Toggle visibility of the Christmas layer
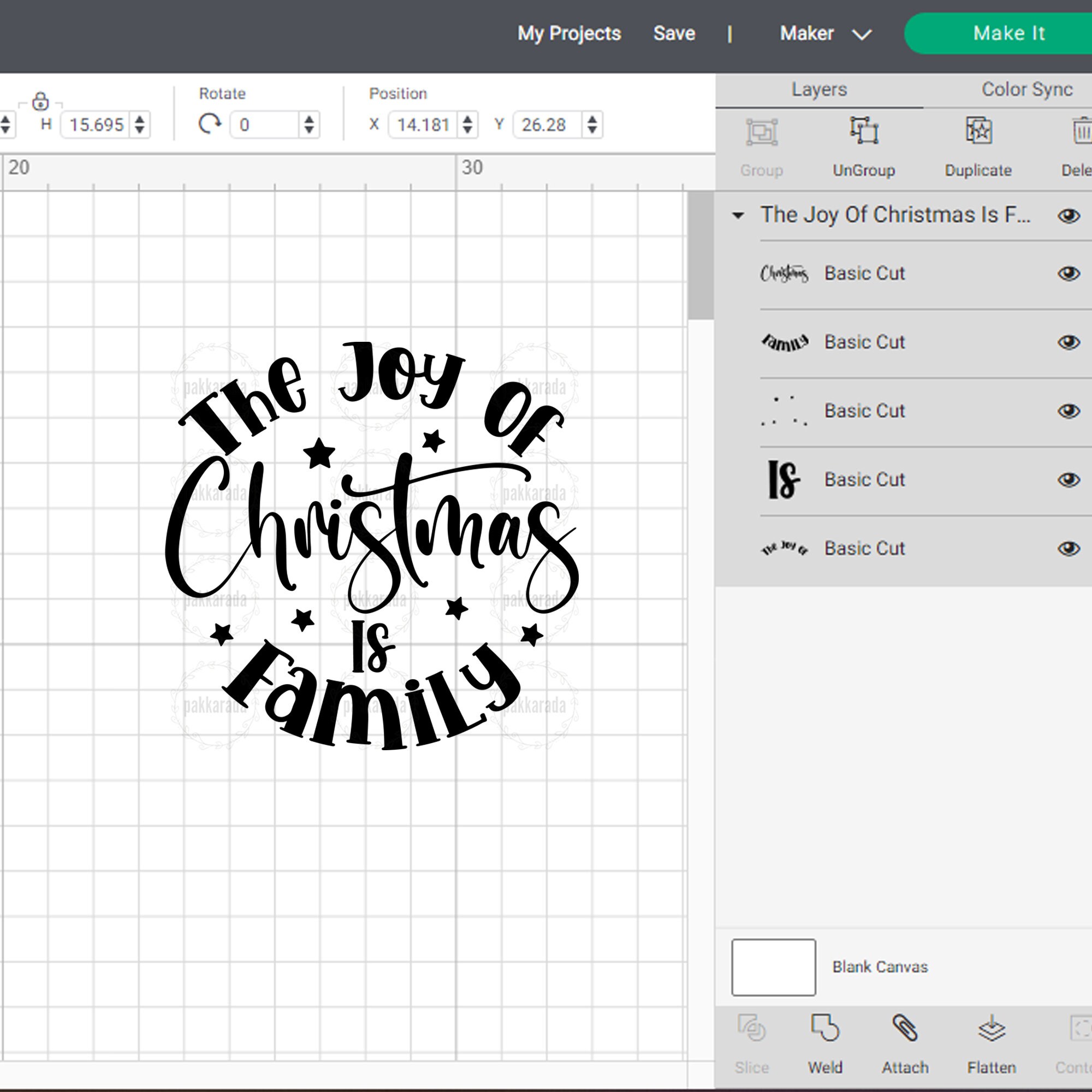Viewport: 1092px width, 1092px height. tap(1069, 274)
